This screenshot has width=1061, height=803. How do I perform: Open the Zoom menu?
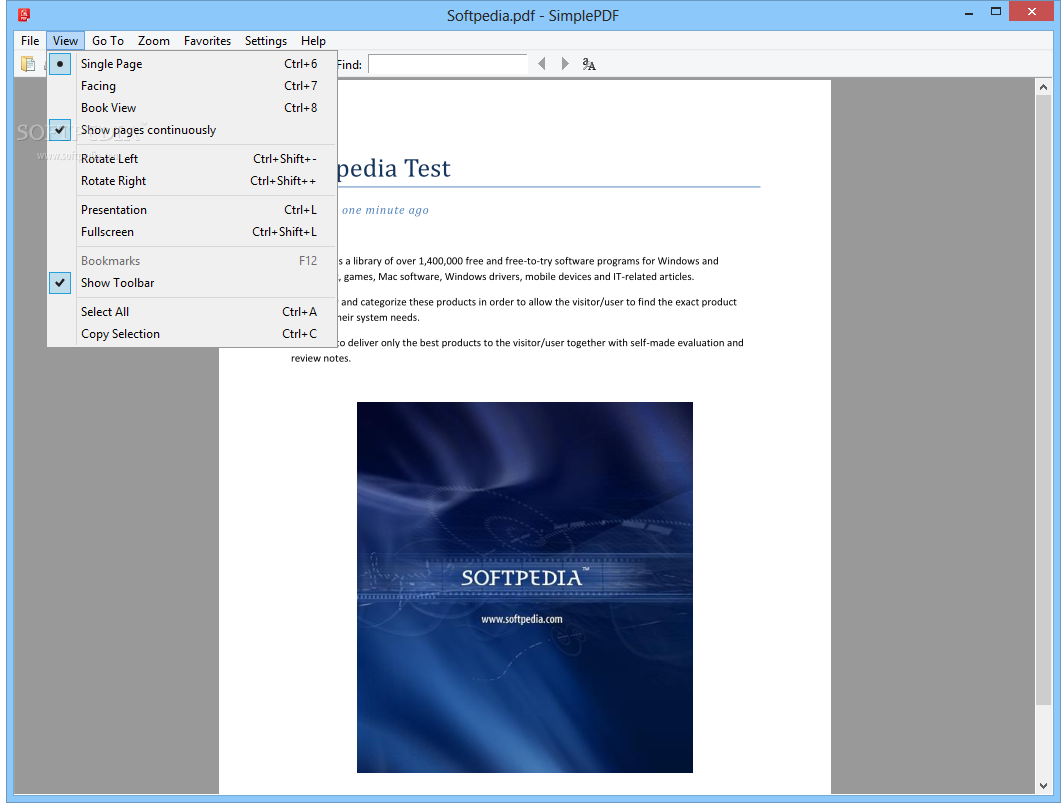coord(154,41)
